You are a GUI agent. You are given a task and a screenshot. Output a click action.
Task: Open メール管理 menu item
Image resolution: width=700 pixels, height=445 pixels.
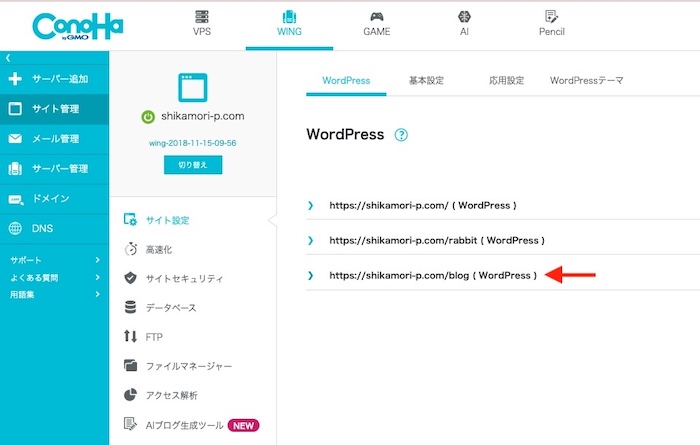click(54, 139)
